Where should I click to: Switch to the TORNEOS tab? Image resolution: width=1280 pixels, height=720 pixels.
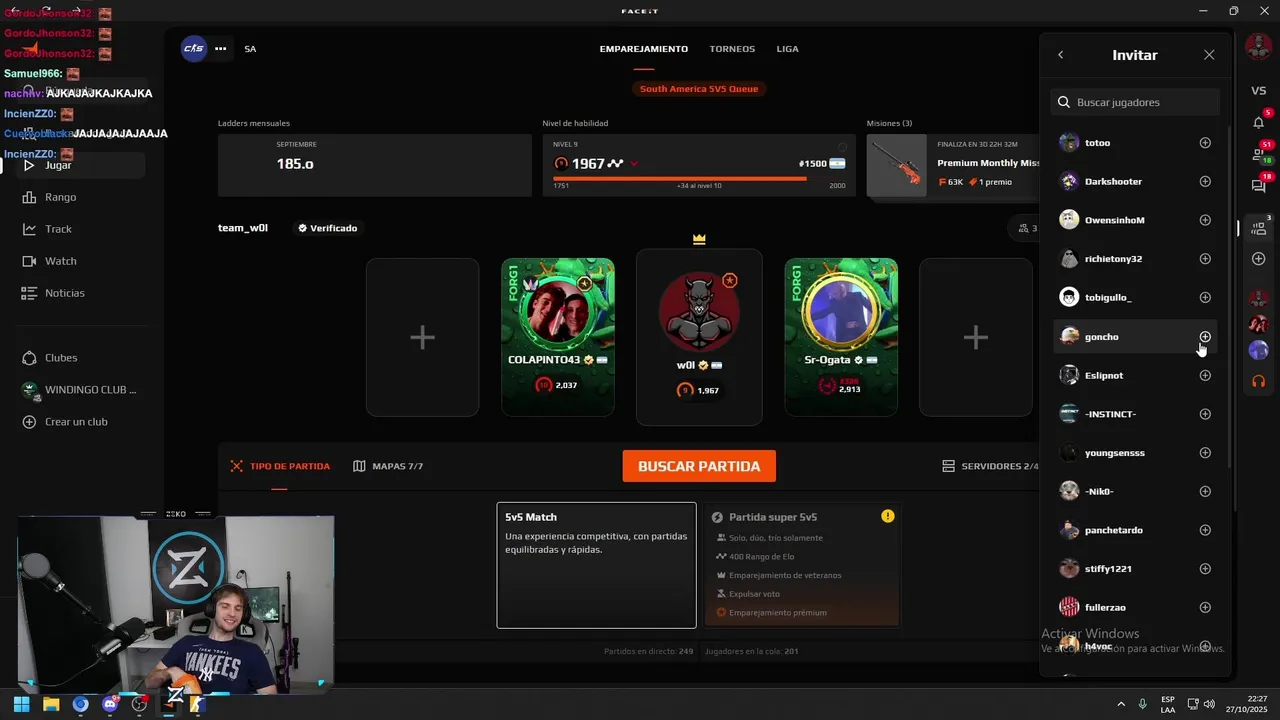click(x=732, y=49)
